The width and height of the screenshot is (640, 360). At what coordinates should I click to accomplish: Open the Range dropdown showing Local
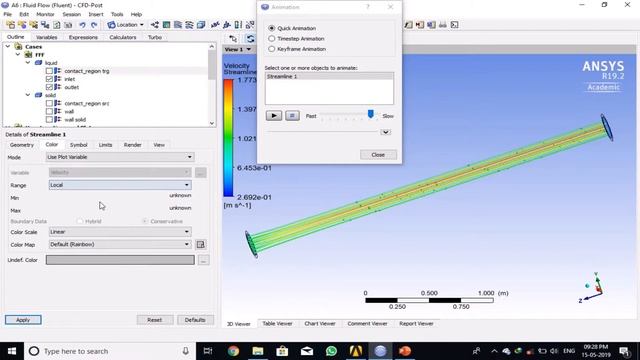pos(120,185)
